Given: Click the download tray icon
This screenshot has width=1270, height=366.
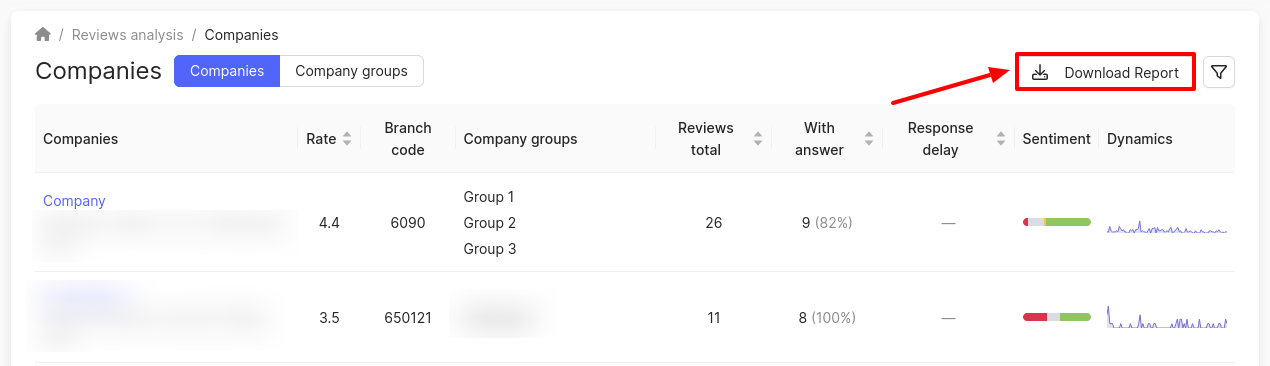Looking at the screenshot, I should 1040,73.
